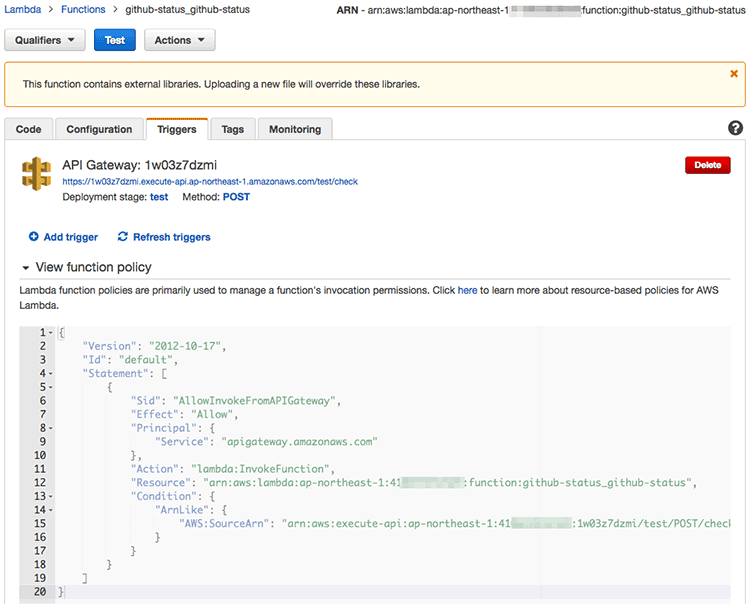Go to Lambda breadcrumb link

point(22,10)
